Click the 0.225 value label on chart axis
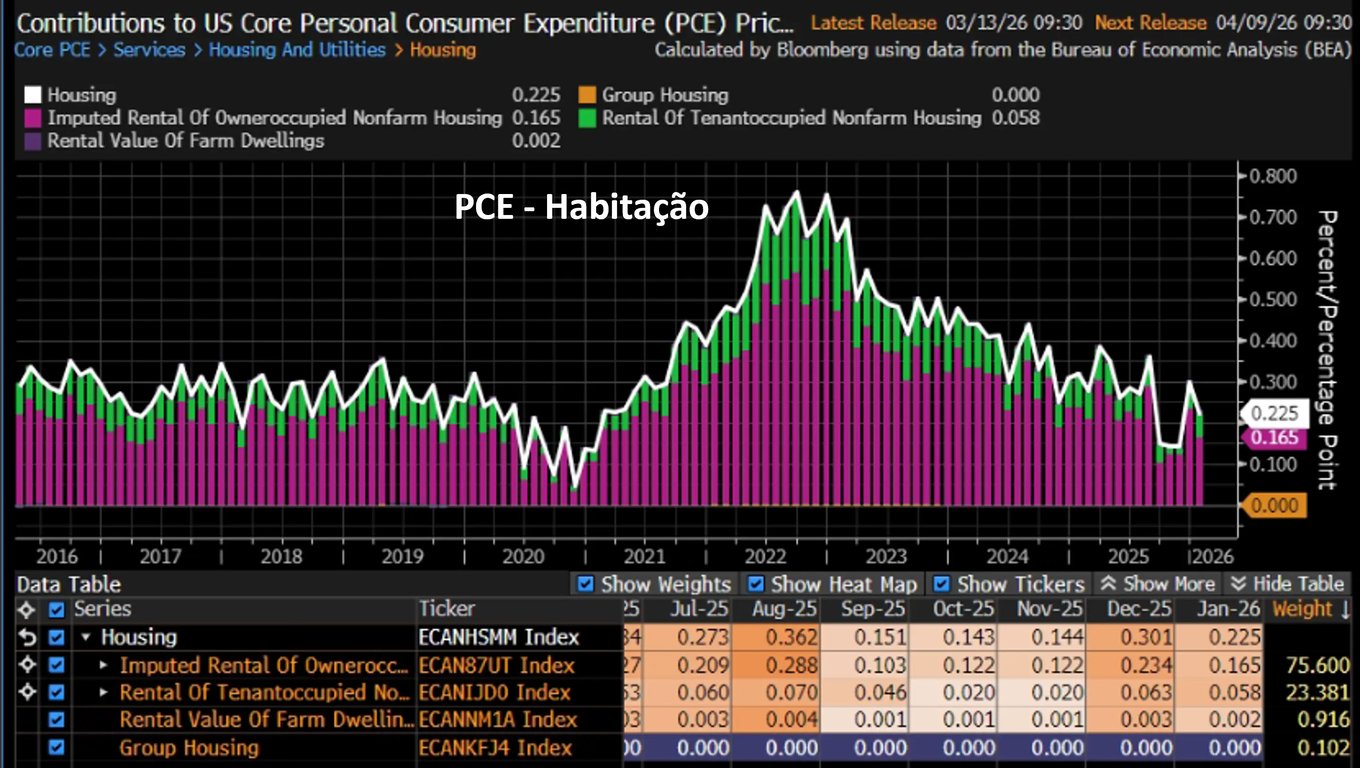Viewport: 1360px width, 768px height. (x=1274, y=413)
